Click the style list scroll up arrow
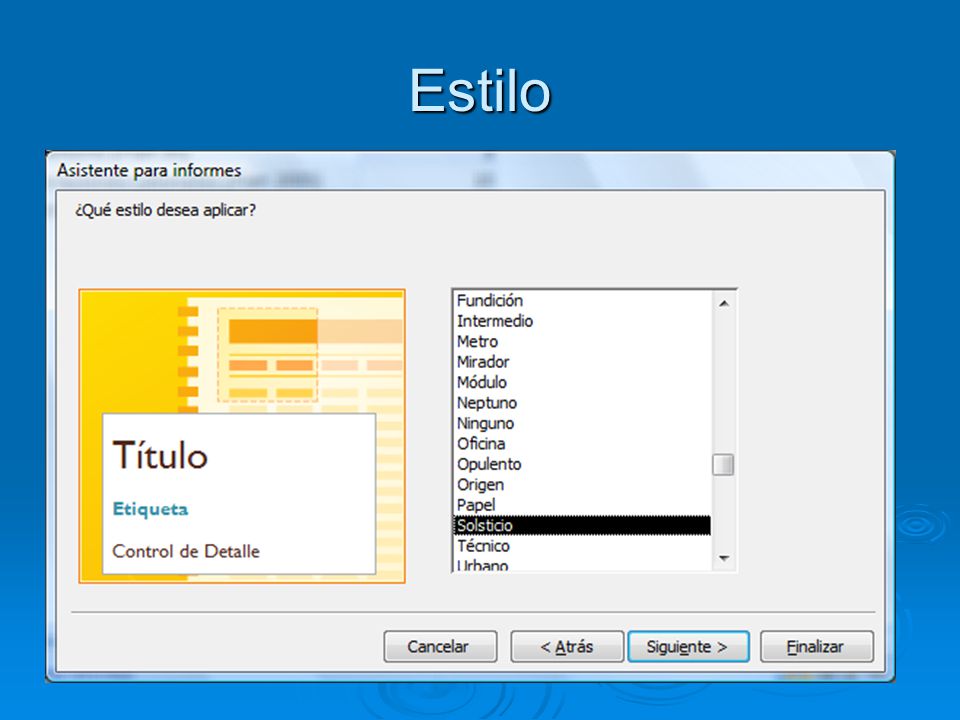Image resolution: width=960 pixels, height=720 pixels. [x=724, y=303]
